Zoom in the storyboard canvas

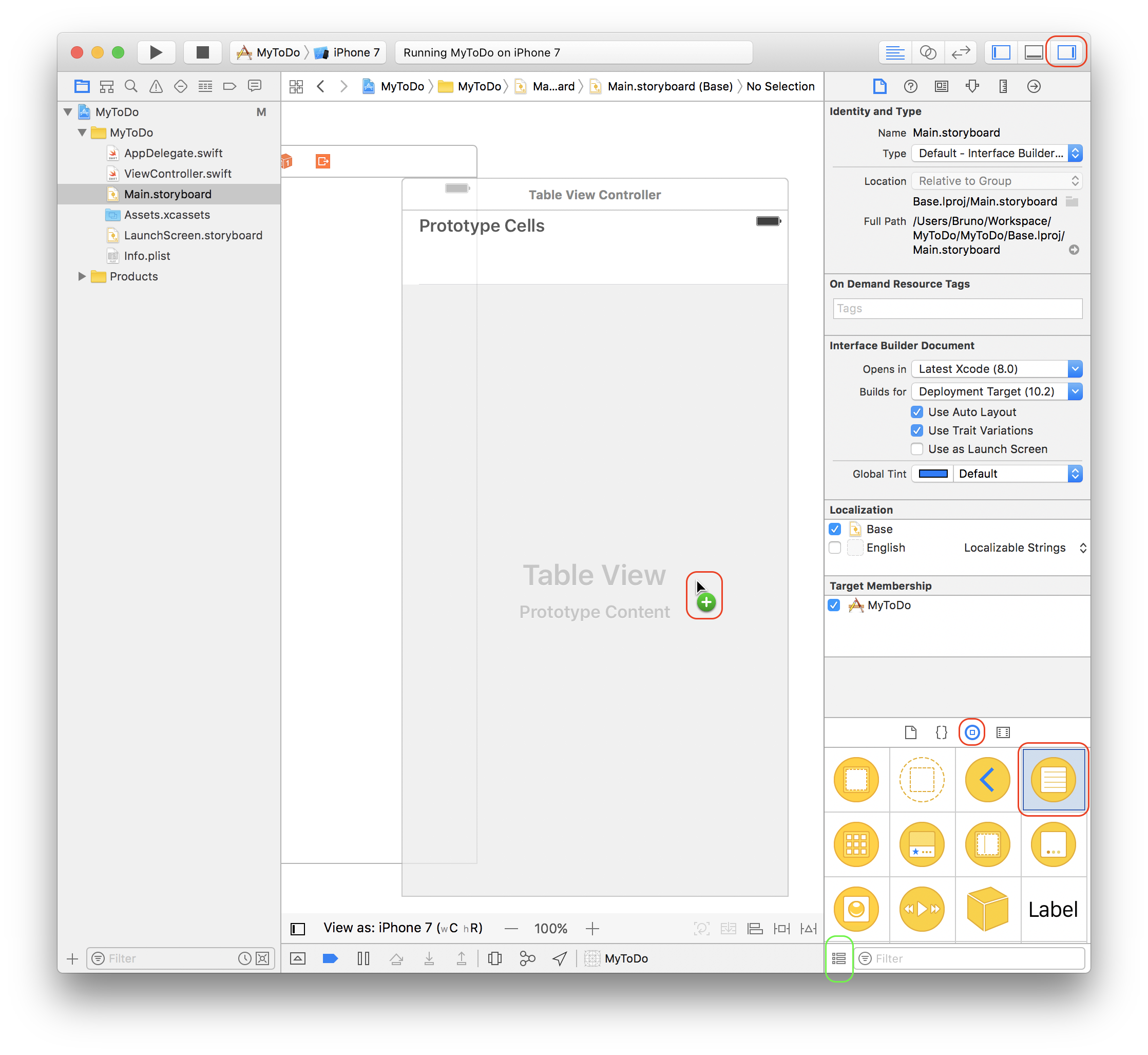592,929
